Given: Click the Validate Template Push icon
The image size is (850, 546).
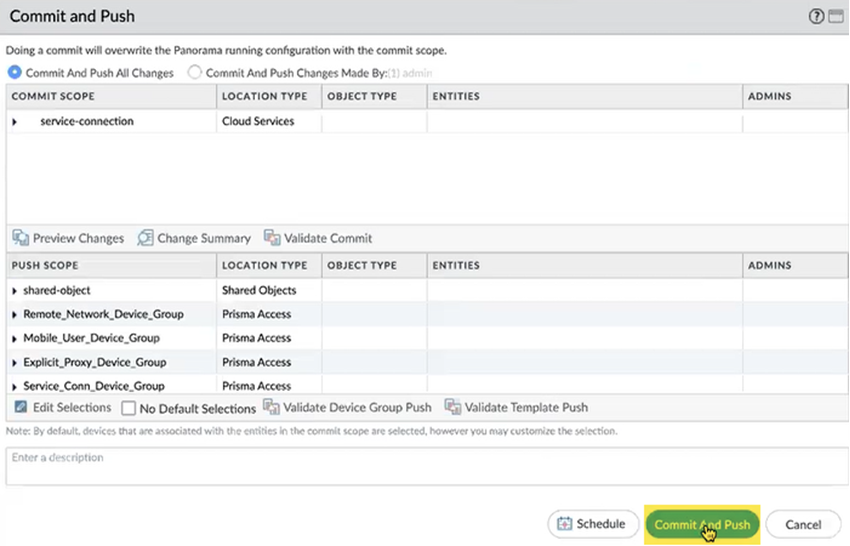Looking at the screenshot, I should tap(452, 407).
